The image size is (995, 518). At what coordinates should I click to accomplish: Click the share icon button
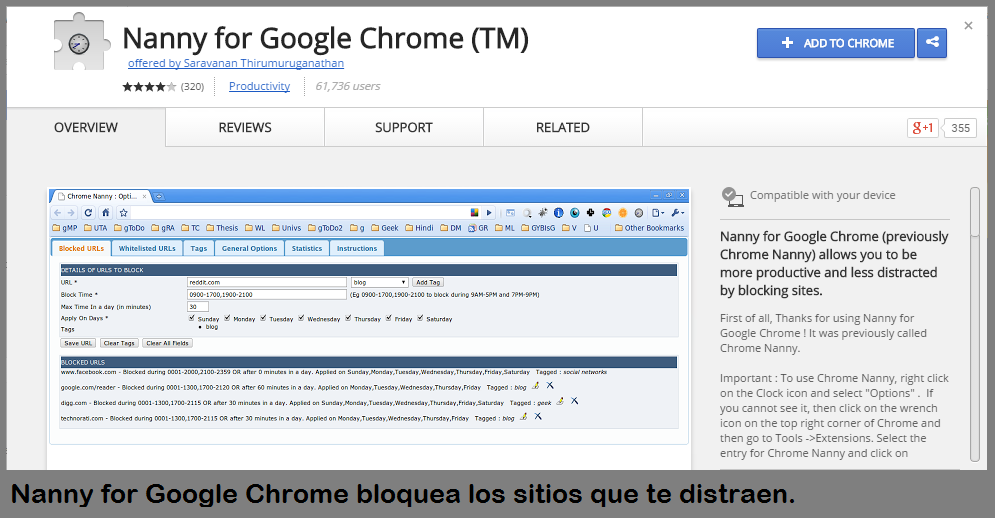point(932,43)
